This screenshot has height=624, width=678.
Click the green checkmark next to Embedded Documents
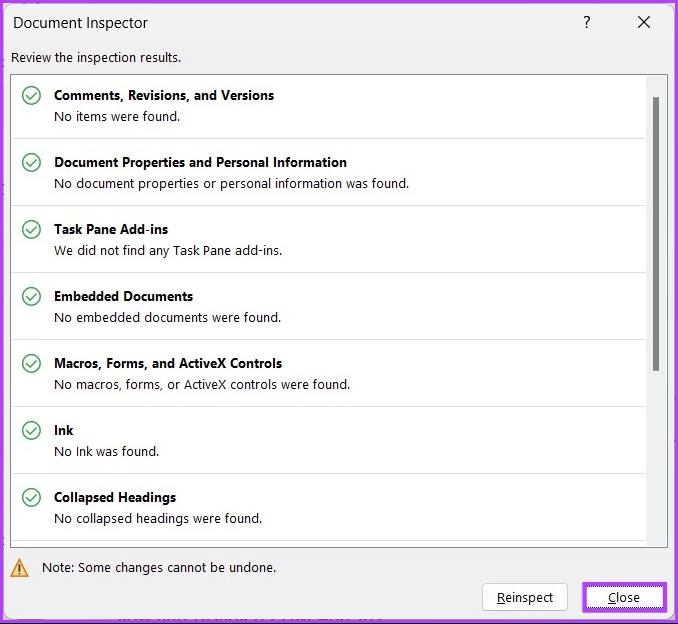point(32,297)
